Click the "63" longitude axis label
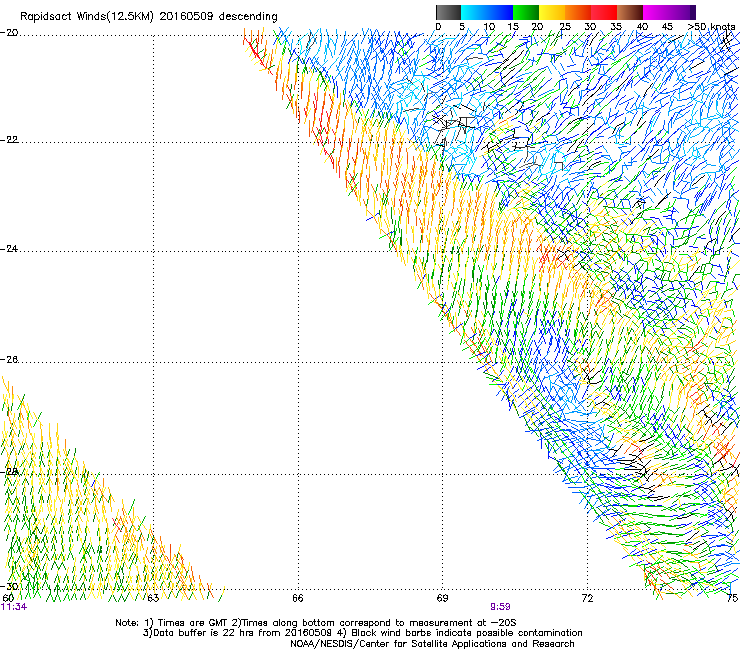The width and height of the screenshot is (740, 650). point(153,598)
